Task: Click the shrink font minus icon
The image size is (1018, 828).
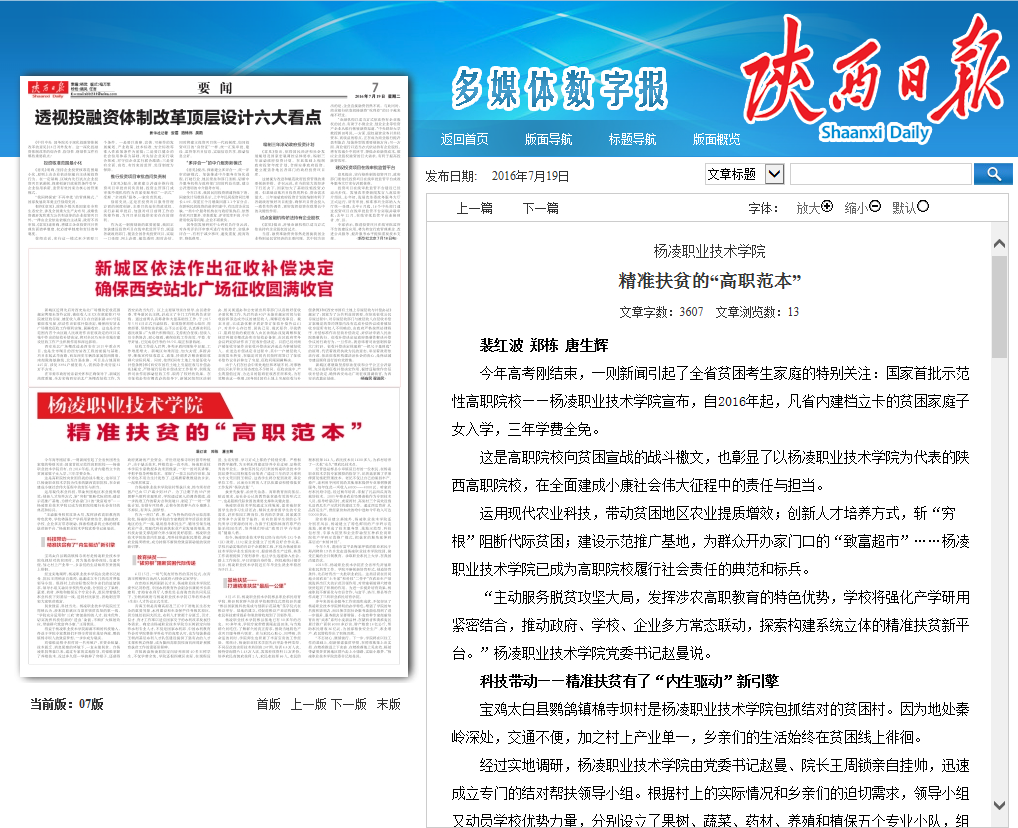Action: 875,207
